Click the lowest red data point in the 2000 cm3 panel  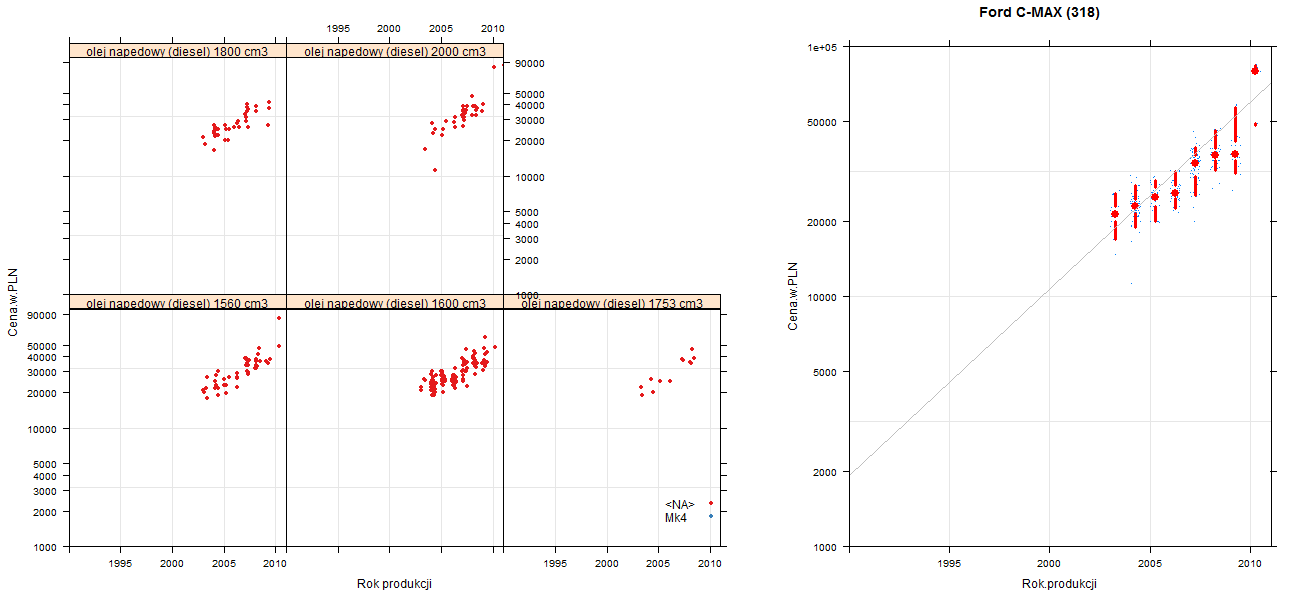click(x=435, y=170)
